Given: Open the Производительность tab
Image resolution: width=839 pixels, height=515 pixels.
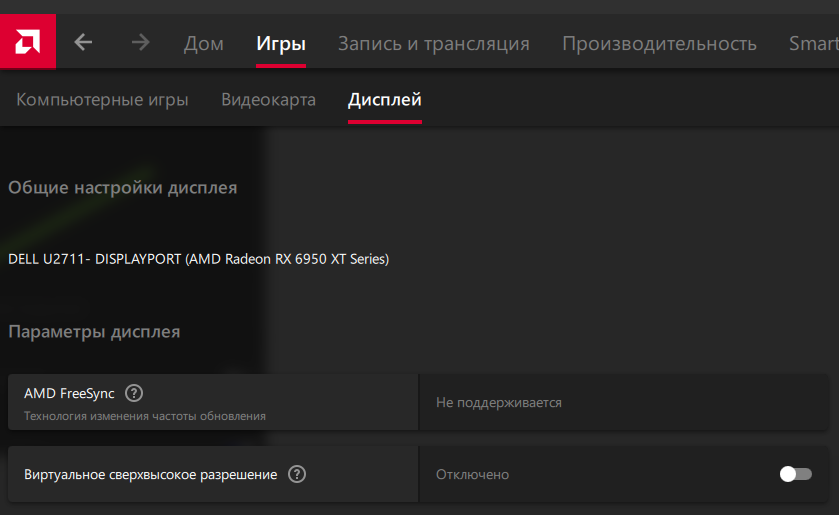Looking at the screenshot, I should pyautogui.click(x=659, y=43).
